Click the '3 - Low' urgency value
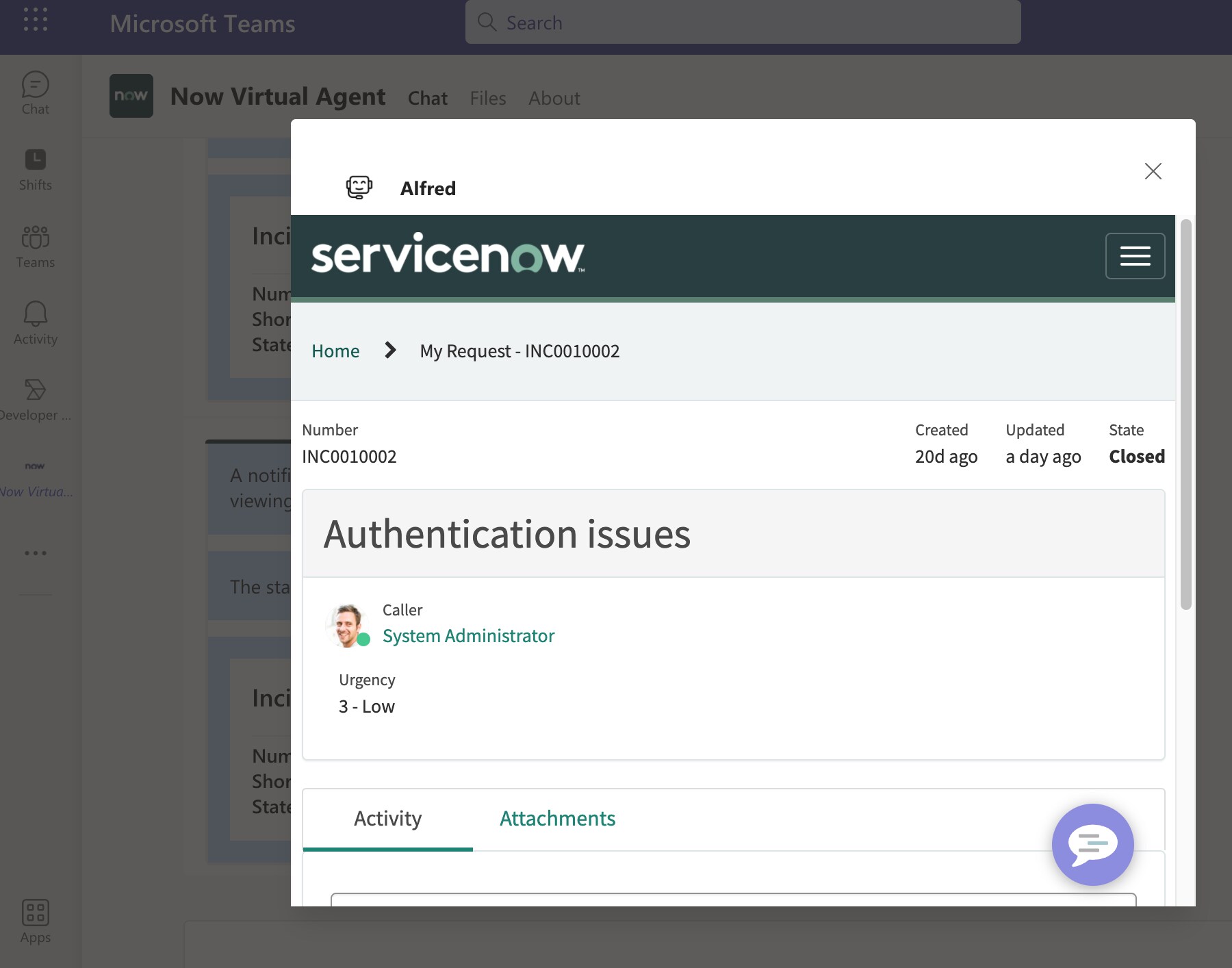 [367, 706]
